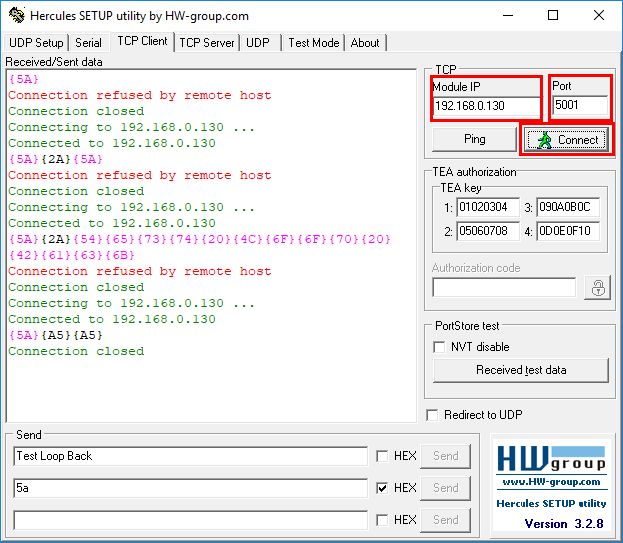Click the line '{42}{61}{63}{6B}' in the log
623x543 pixels.
(x=72, y=255)
